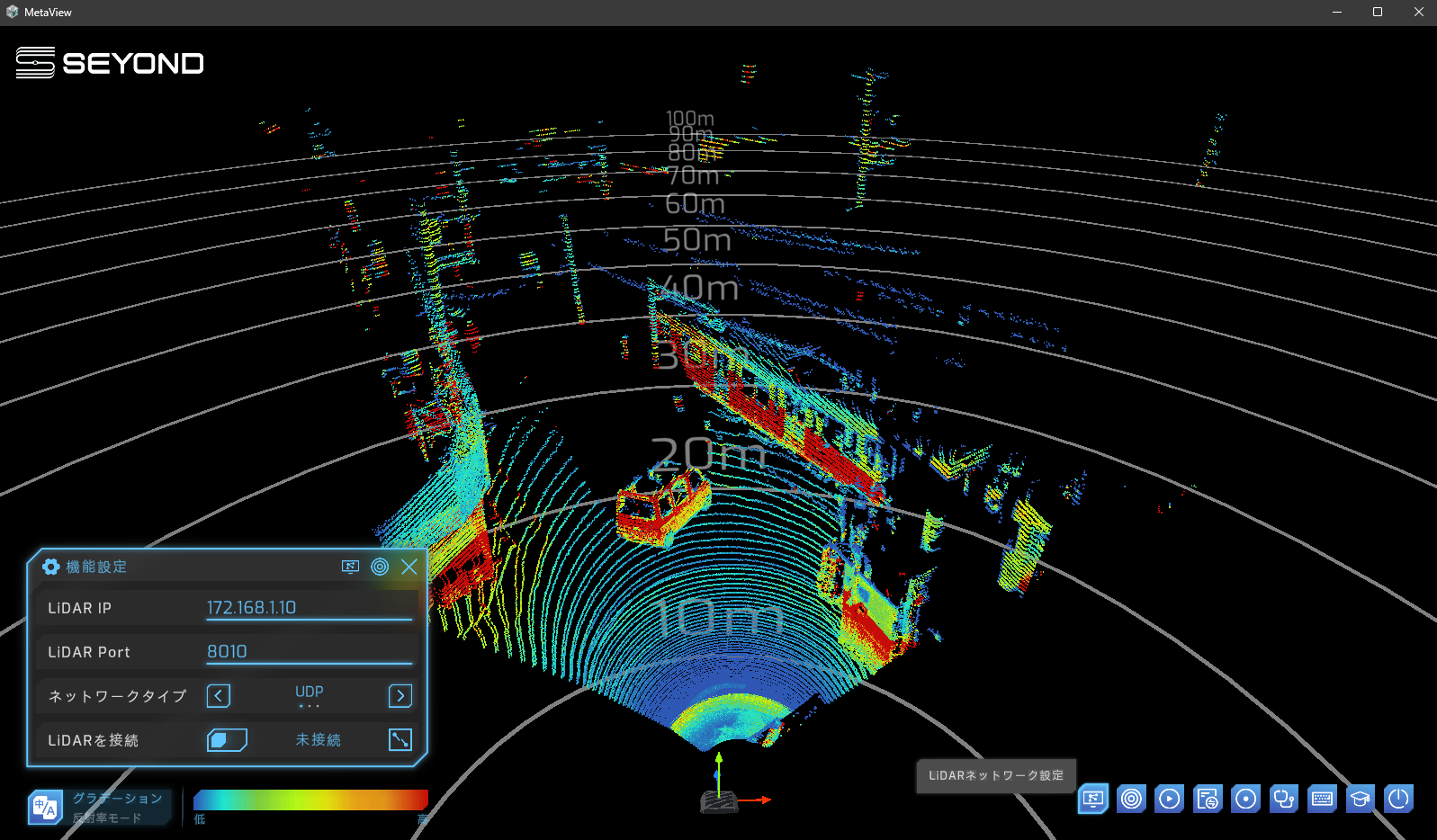Click the record disc icon in bottom toolbar

(x=1245, y=799)
